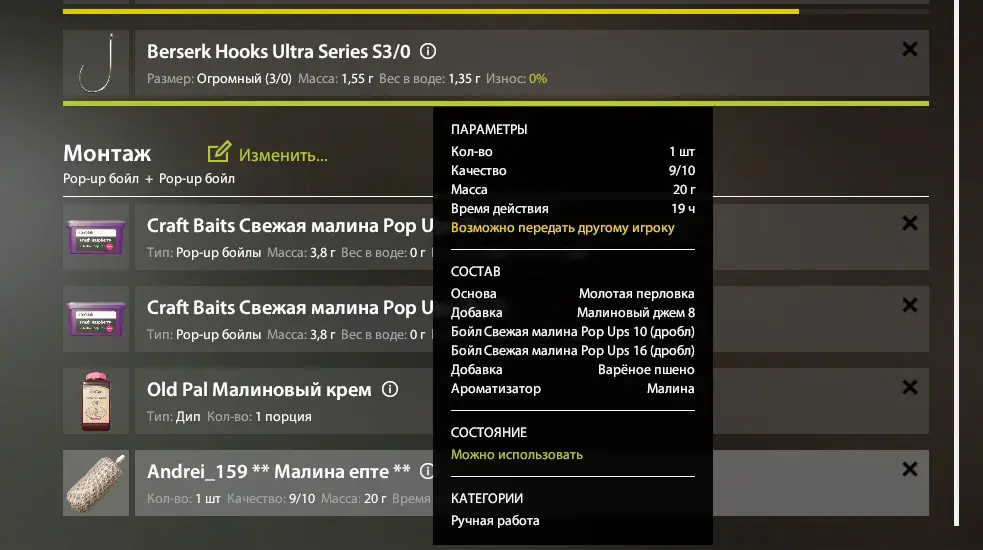Remove the second Craft Baits Pop Up boilie
Viewport: 983px width, 550px height.
click(x=910, y=305)
